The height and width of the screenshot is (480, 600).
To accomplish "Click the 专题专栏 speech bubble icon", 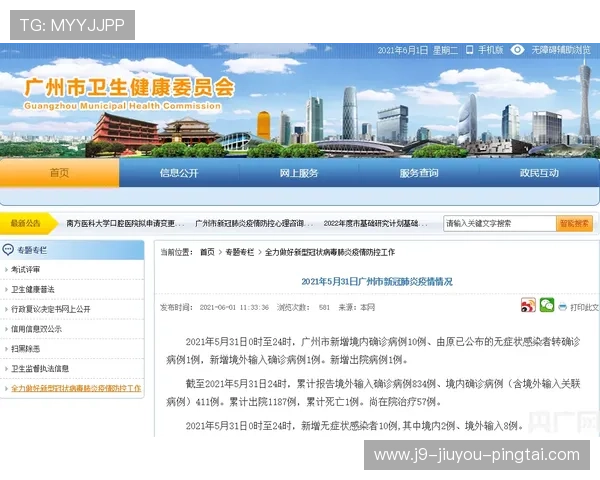I will tap(8, 250).
